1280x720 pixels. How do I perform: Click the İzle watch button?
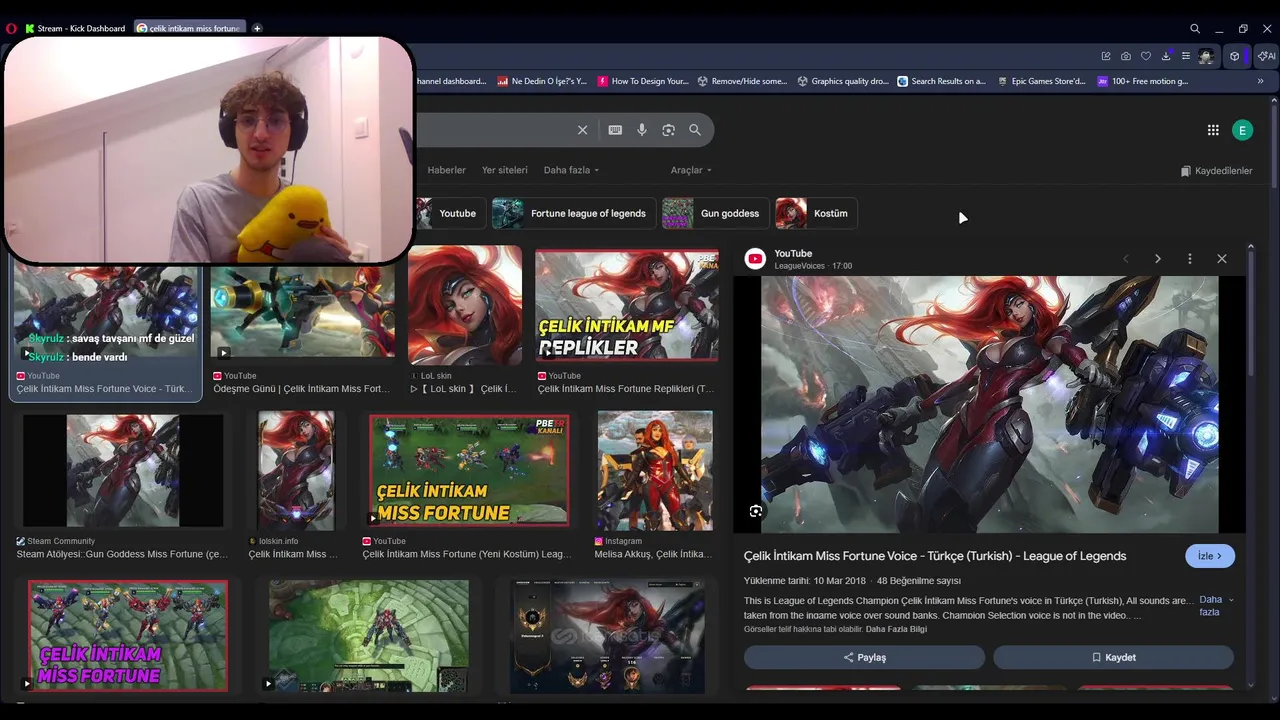tap(1210, 556)
